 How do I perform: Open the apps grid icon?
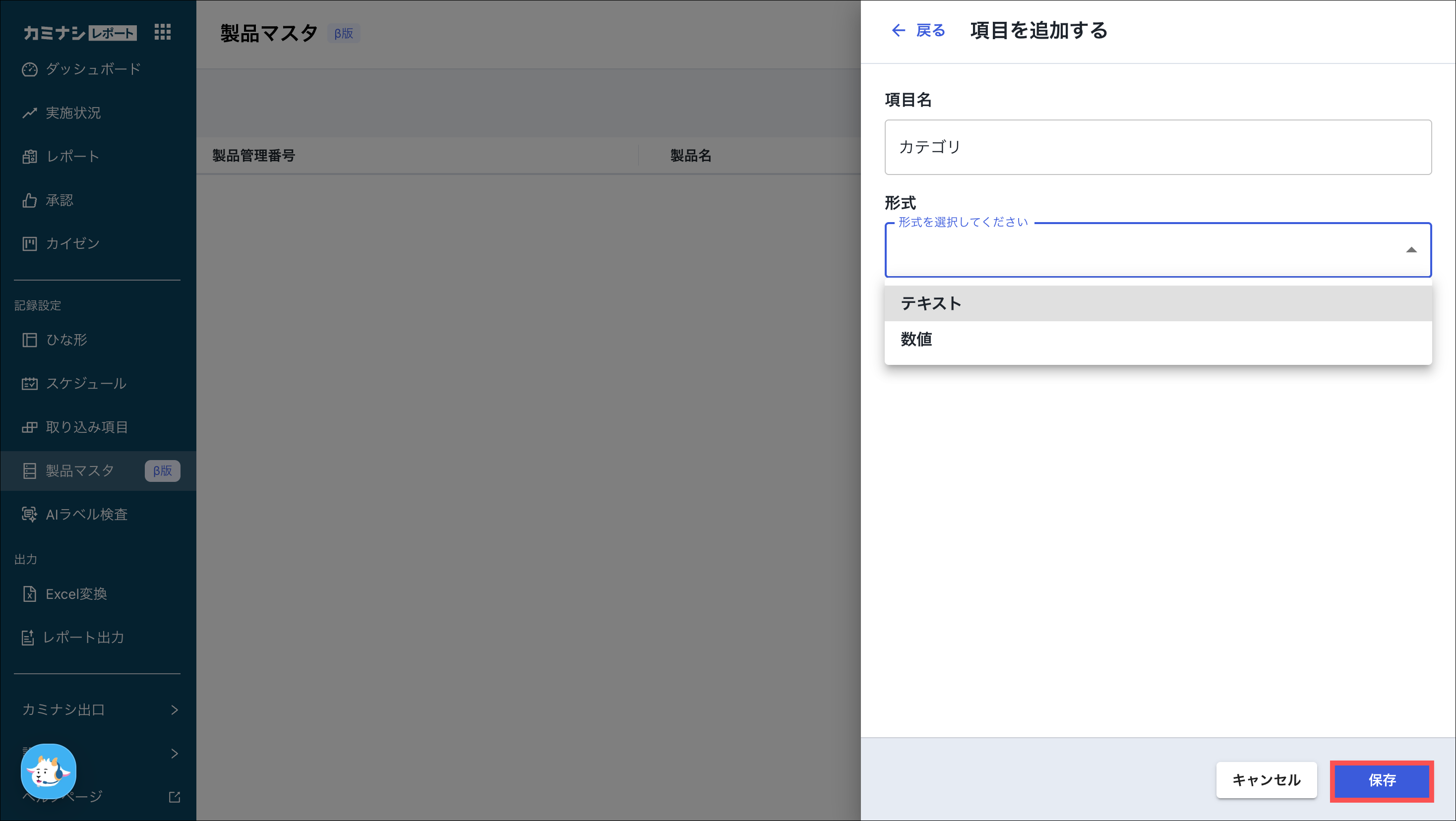coord(162,32)
